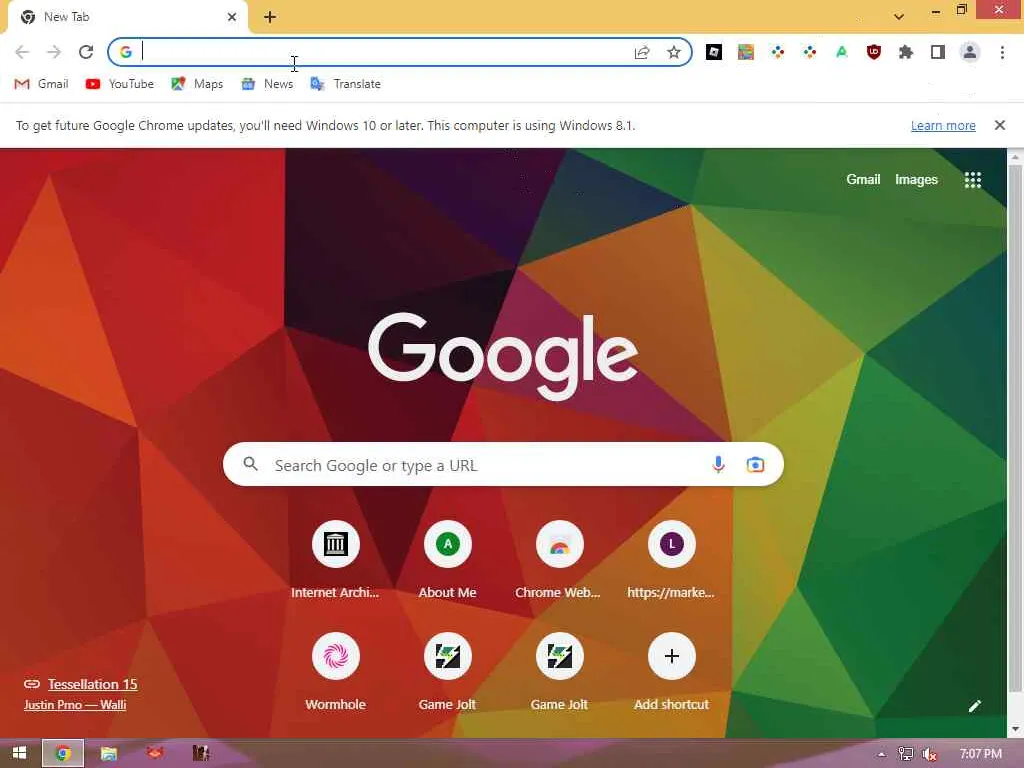Open the profile avatar menu
Screen dimensions: 1024x768
970,52
